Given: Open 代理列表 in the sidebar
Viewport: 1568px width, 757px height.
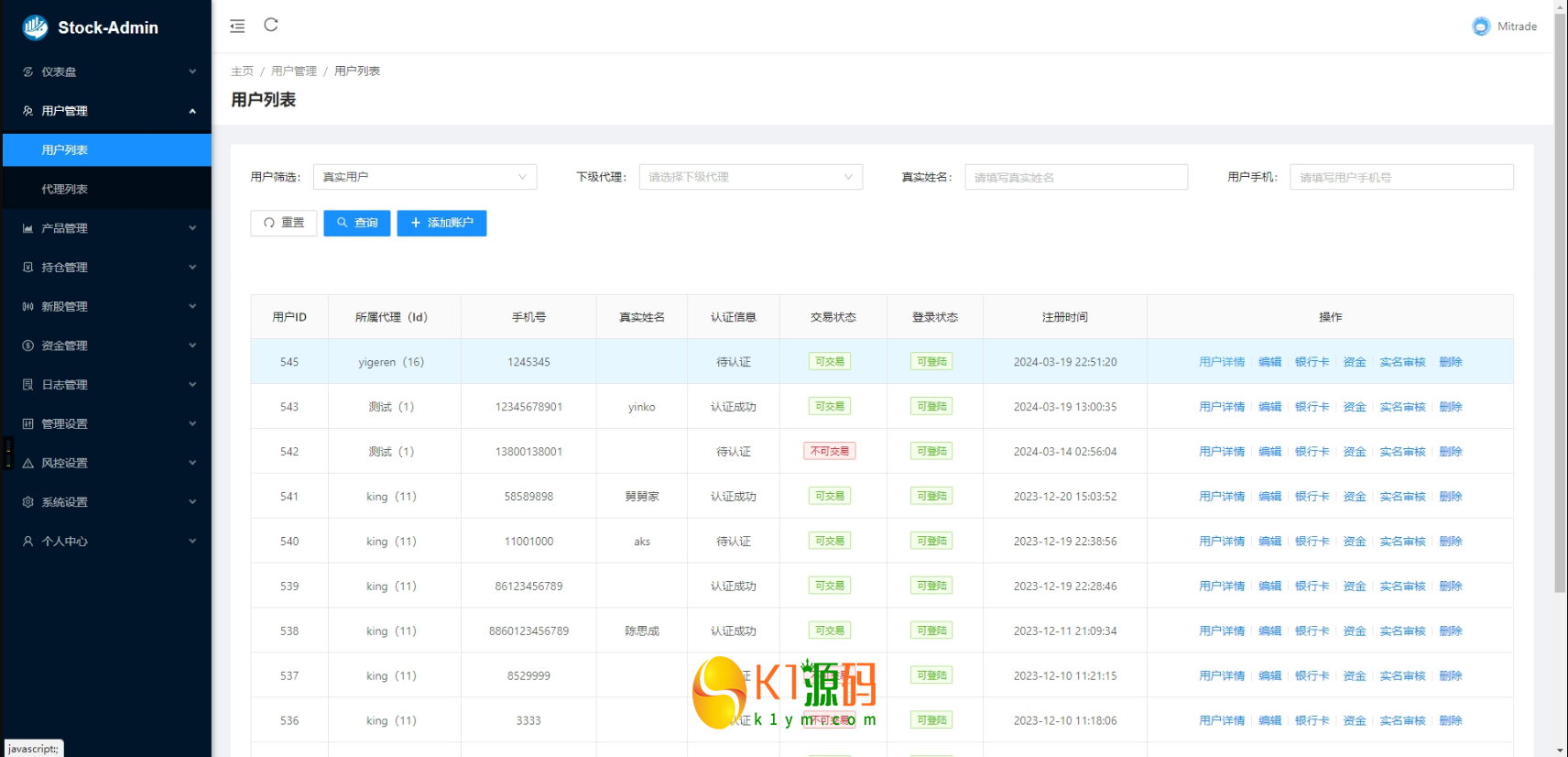Looking at the screenshot, I should [65, 189].
